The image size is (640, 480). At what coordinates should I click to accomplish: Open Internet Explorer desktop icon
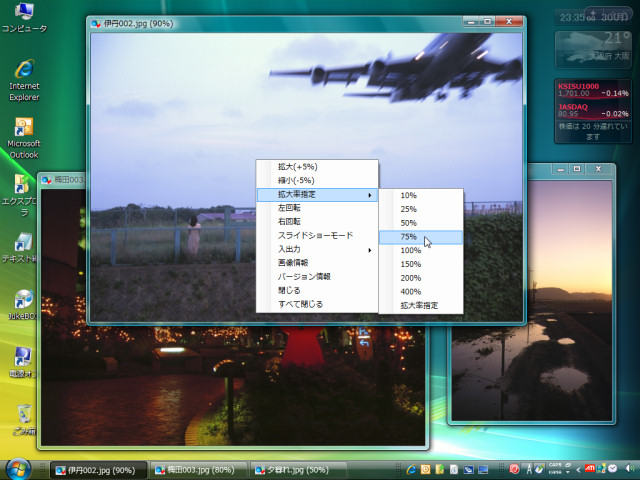24,80
